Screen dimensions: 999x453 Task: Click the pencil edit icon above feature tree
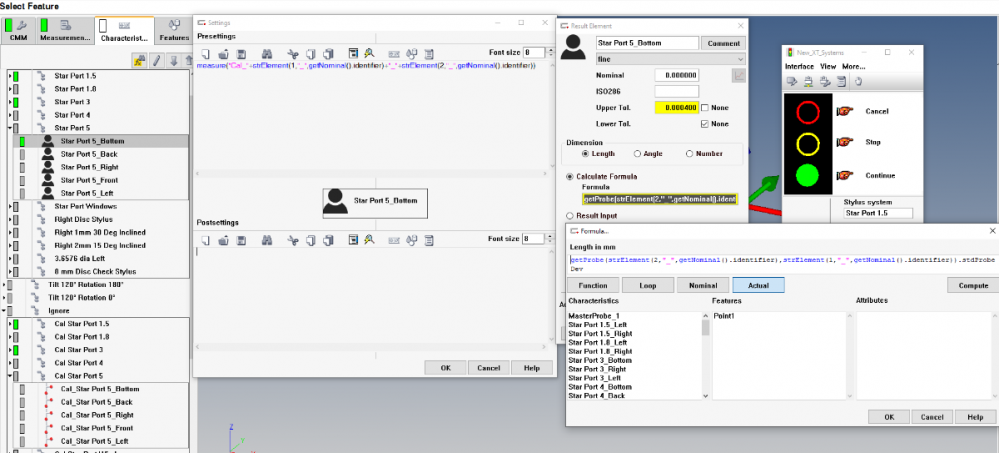156,61
